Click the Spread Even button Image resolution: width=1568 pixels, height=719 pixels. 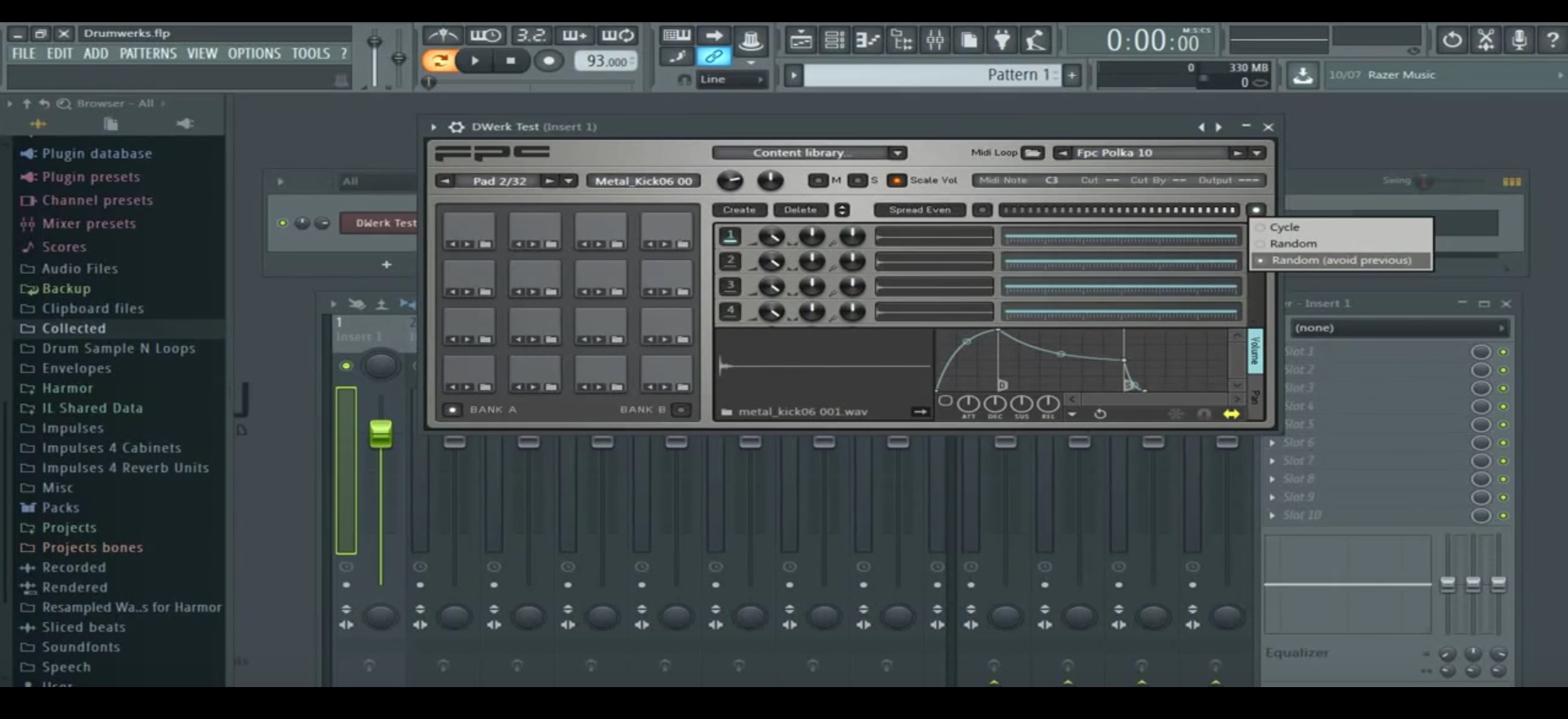(x=919, y=210)
